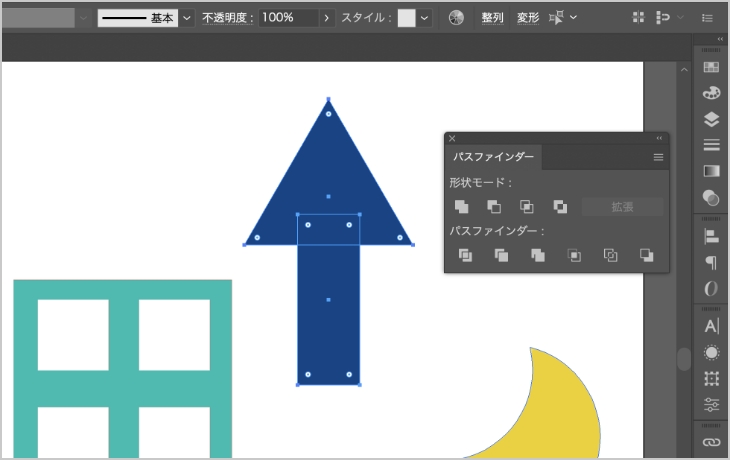Viewport: 730px width, 460px height.
Task: Open the Paragraph panel icon
Action: tap(711, 263)
